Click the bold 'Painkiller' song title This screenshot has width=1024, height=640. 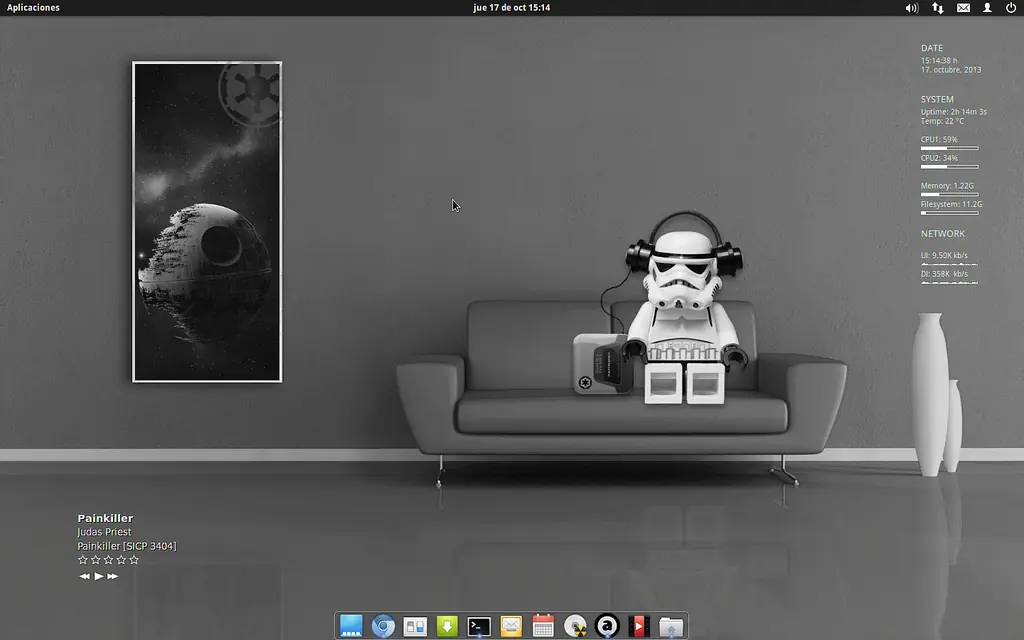105,518
